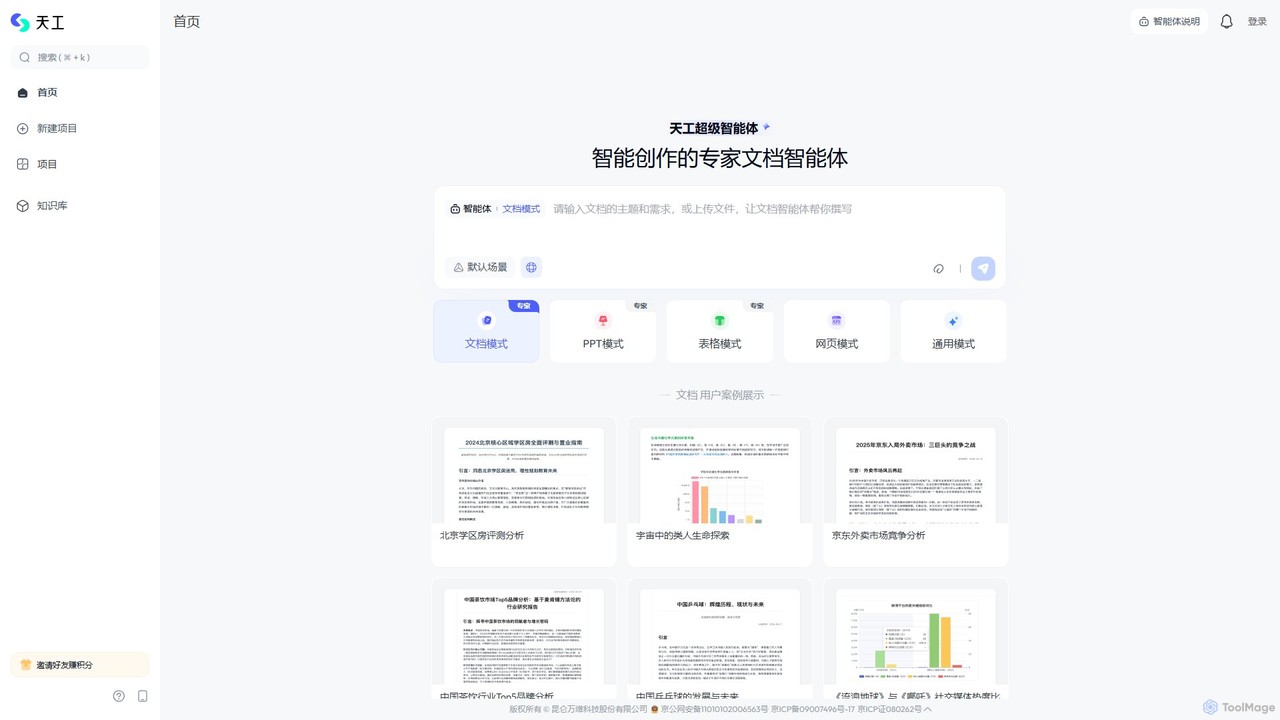Open 智能体说明 button
This screenshot has width=1280, height=720.
(1169, 21)
